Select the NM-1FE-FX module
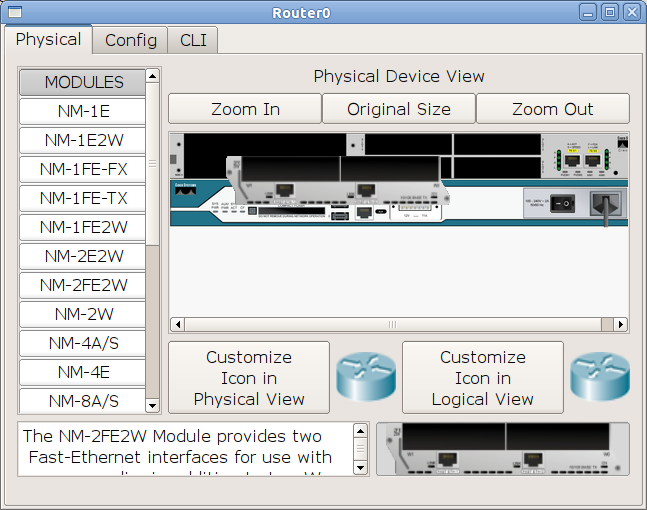The height and width of the screenshot is (510, 647). 83,169
